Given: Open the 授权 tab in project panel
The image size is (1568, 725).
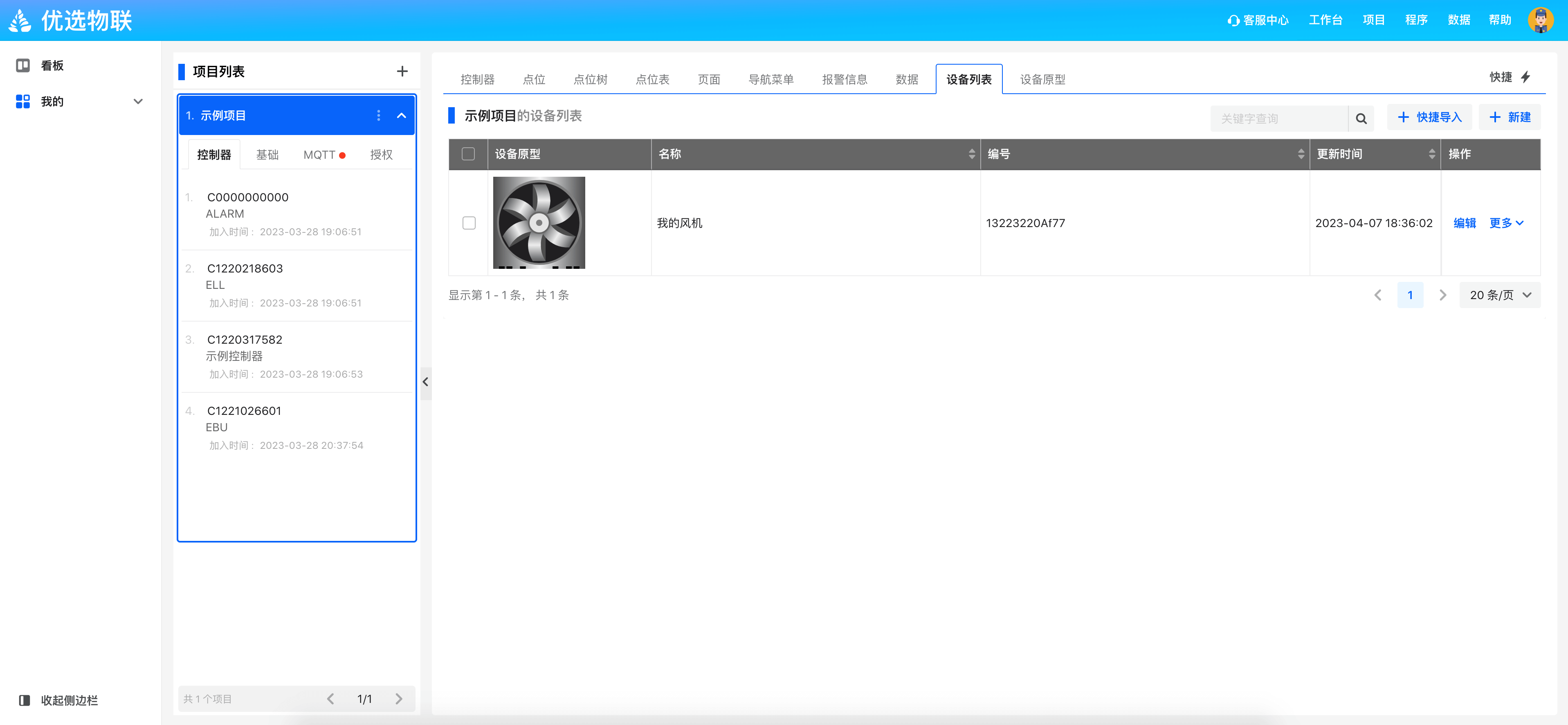Looking at the screenshot, I should [381, 155].
